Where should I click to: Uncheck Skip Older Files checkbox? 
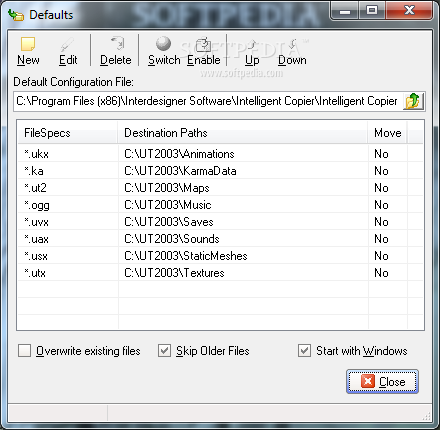(164, 351)
